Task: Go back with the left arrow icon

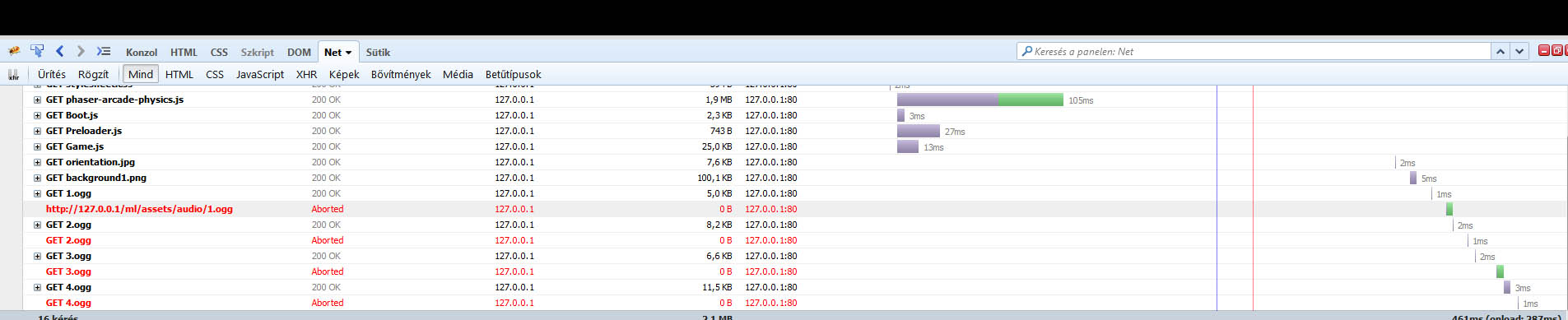Action: 60,51
